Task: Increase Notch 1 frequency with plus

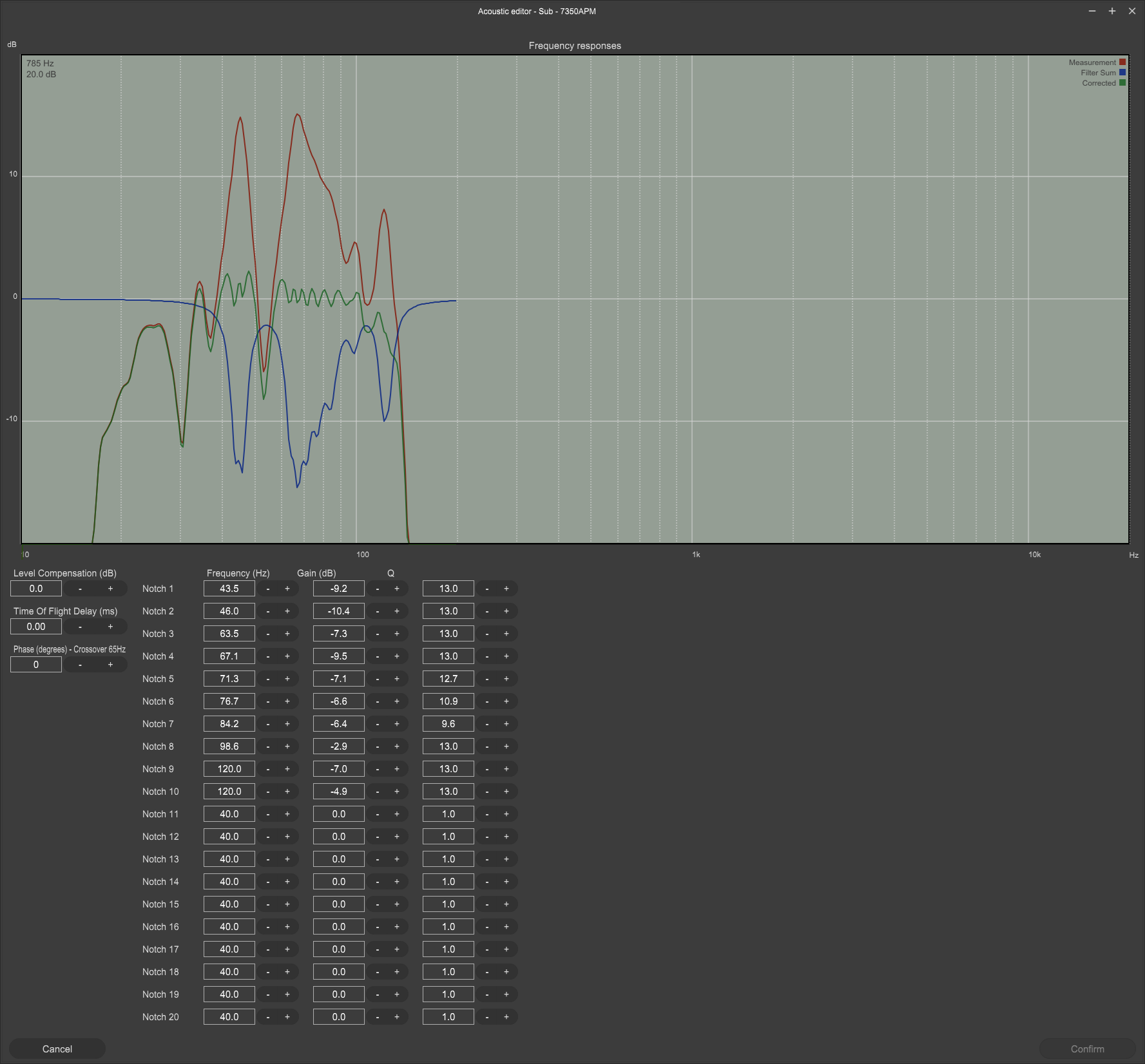Action: (x=287, y=589)
